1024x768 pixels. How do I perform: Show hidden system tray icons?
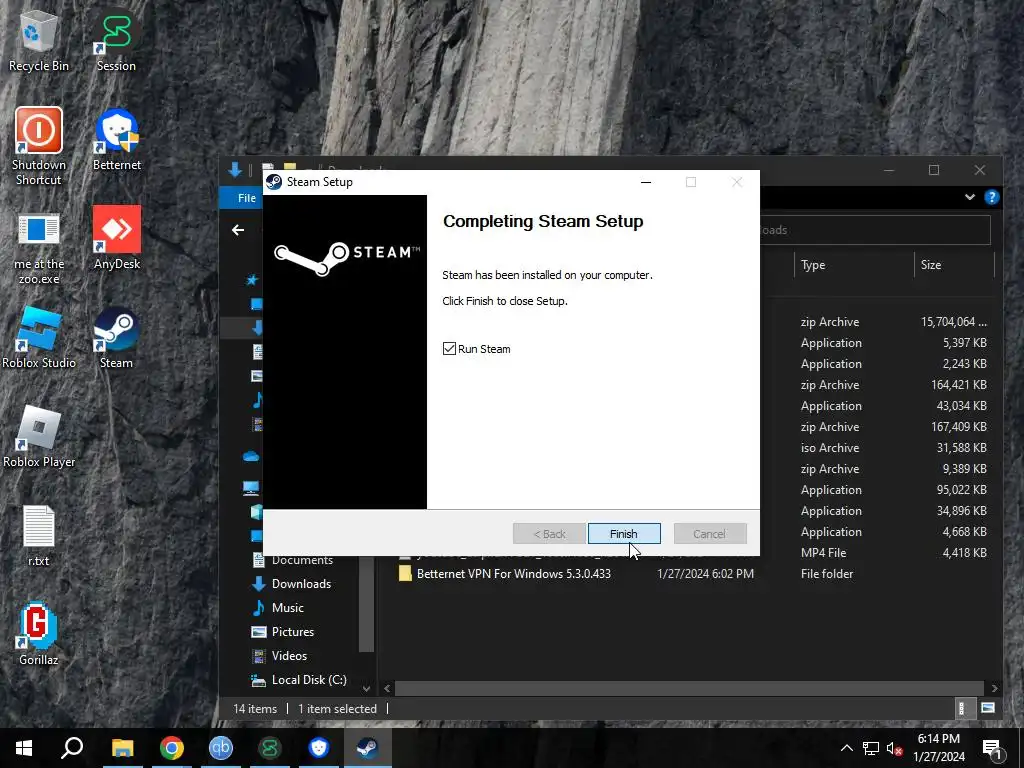846,748
